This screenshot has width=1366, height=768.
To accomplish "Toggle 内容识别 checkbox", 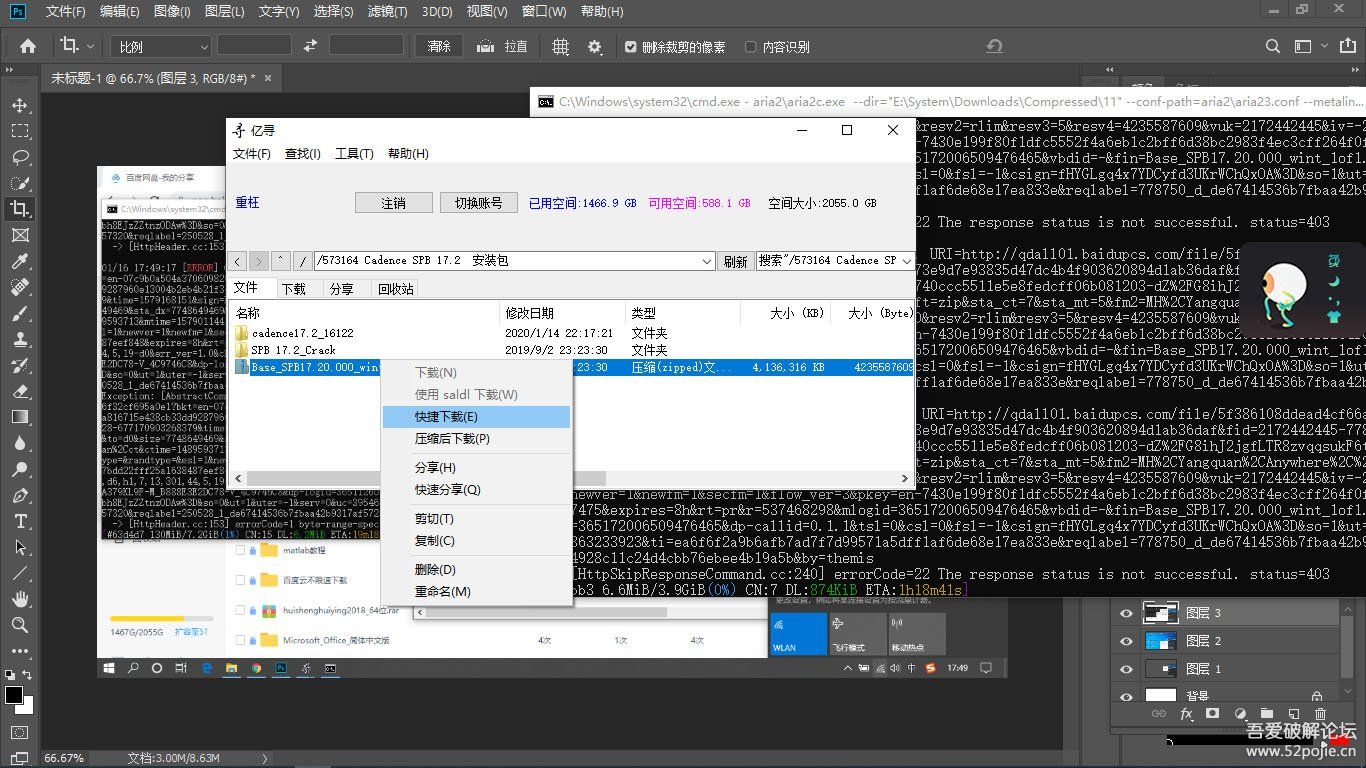I will [x=751, y=47].
